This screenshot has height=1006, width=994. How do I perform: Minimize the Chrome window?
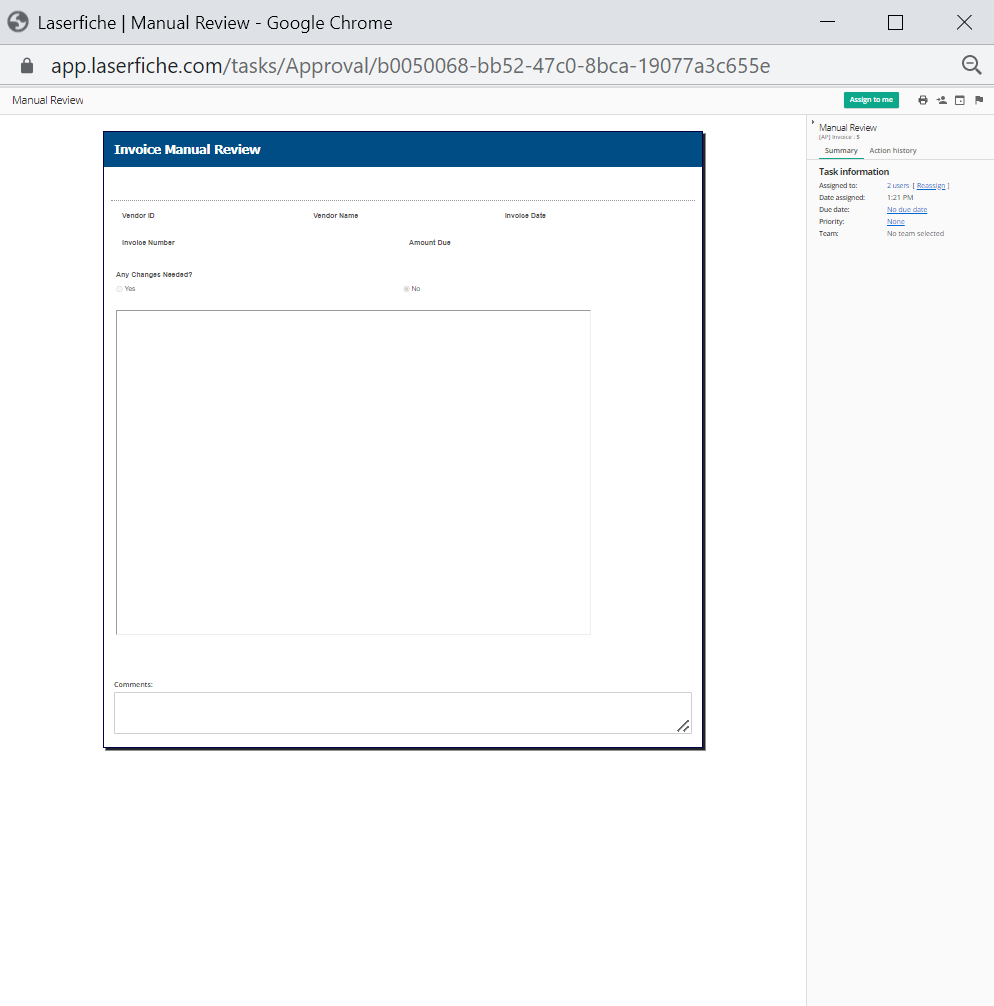(827, 22)
